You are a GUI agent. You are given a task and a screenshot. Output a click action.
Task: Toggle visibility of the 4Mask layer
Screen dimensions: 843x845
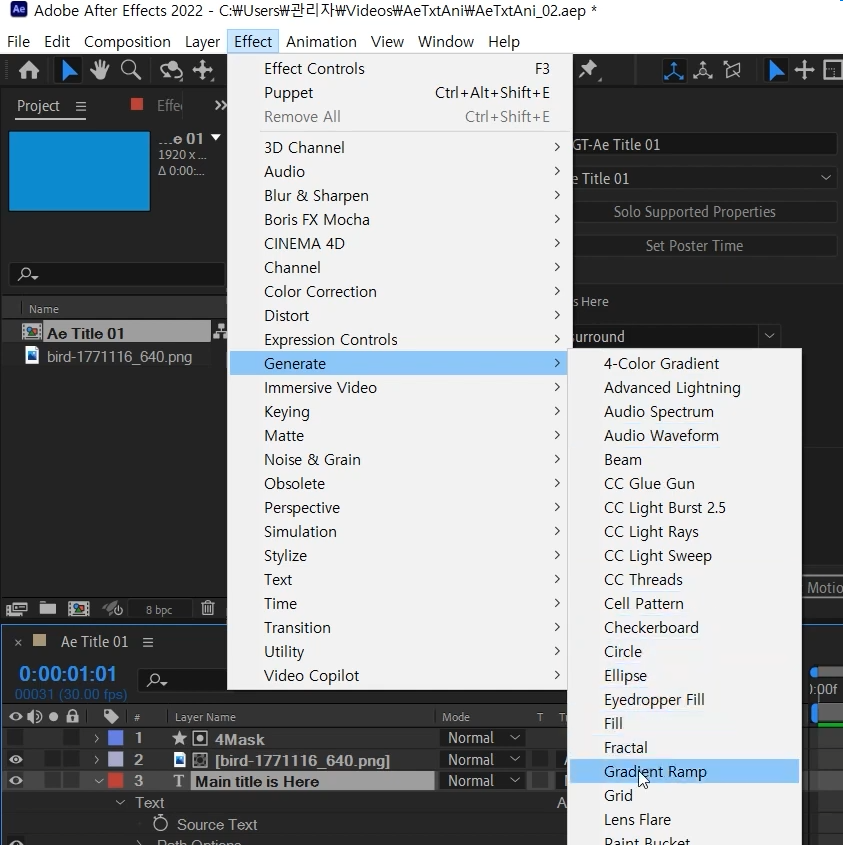[16, 737]
